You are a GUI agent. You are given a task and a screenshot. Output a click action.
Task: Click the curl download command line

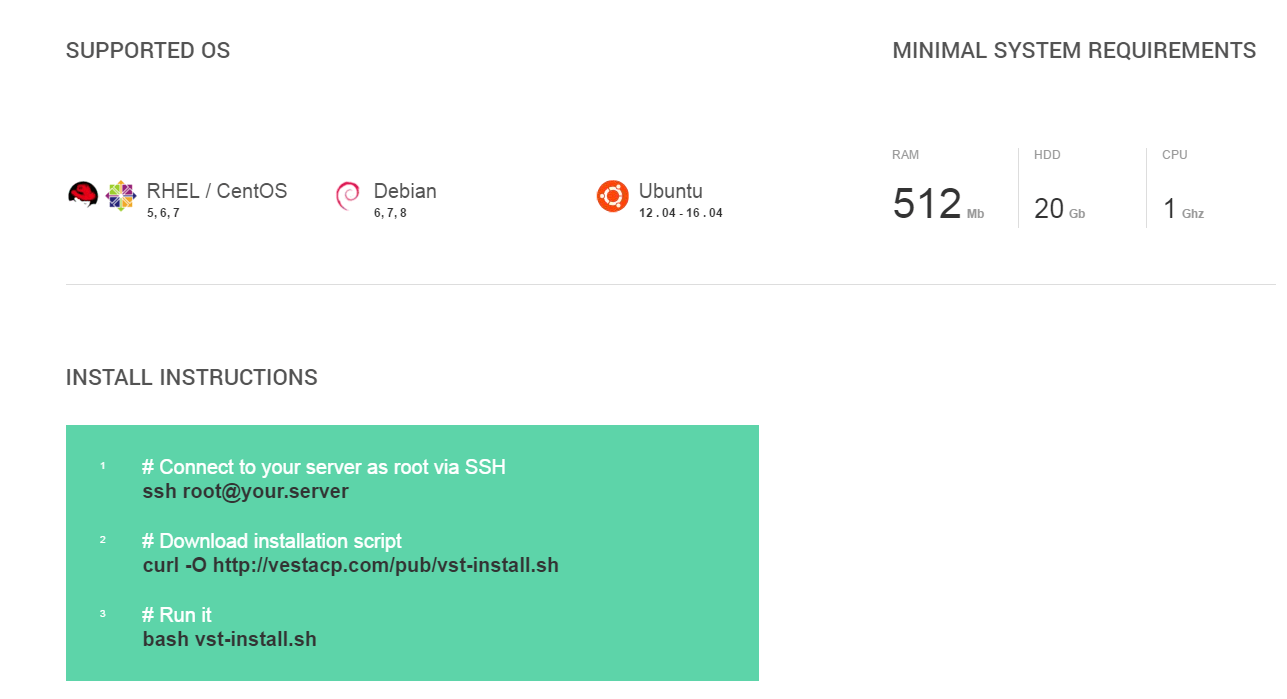click(351, 565)
